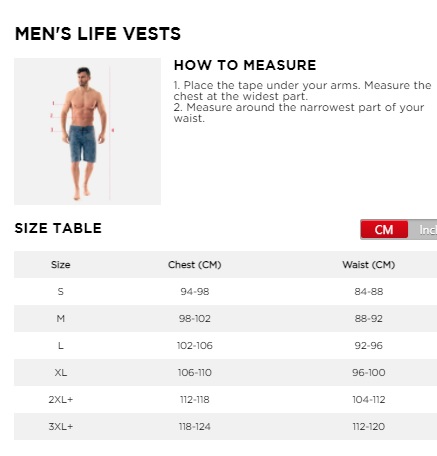The width and height of the screenshot is (437, 456).
Task: Select the 2XL+ size row
Action: (225, 400)
